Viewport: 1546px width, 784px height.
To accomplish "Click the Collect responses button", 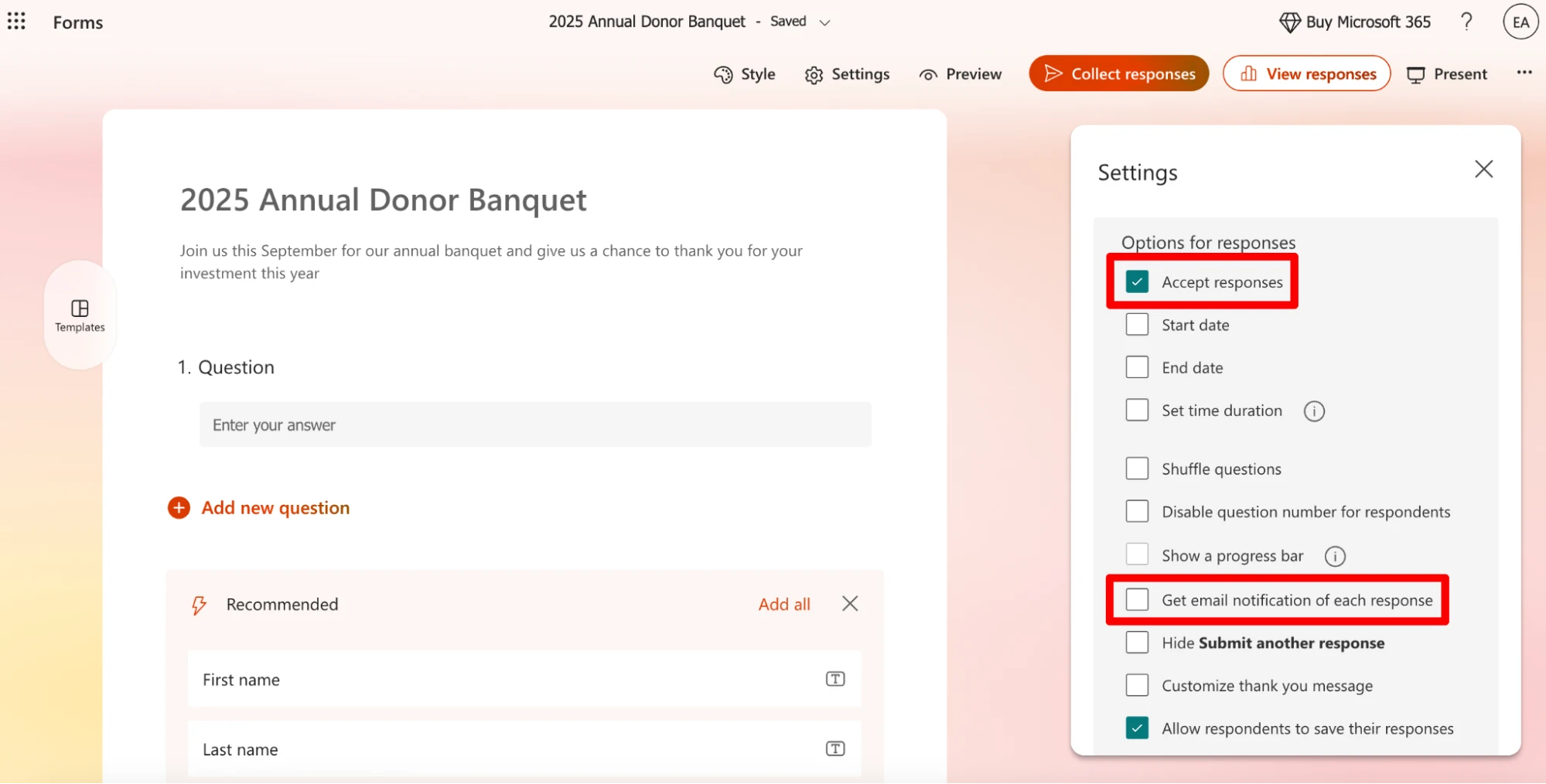I will pyautogui.click(x=1118, y=73).
